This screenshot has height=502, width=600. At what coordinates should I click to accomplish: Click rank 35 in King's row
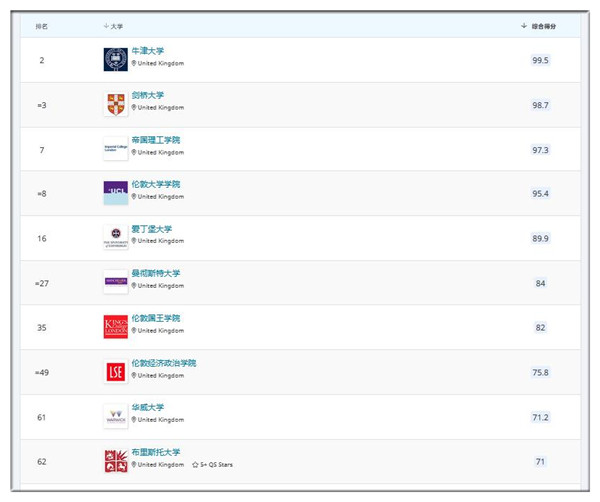[42, 328]
